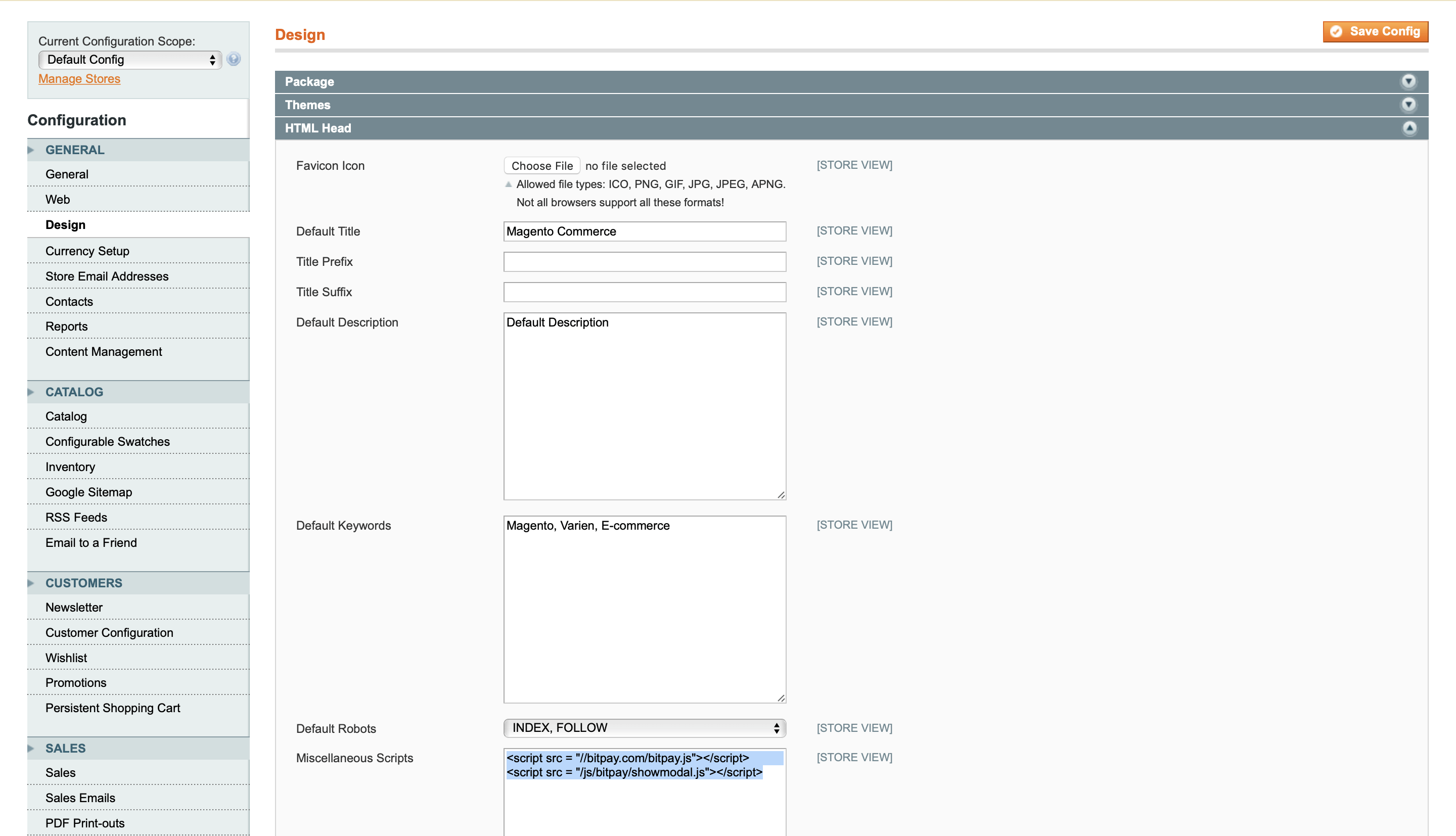Image resolution: width=1456 pixels, height=836 pixels.
Task: Collapse the HTML Head section arrow icon
Action: click(1408, 128)
